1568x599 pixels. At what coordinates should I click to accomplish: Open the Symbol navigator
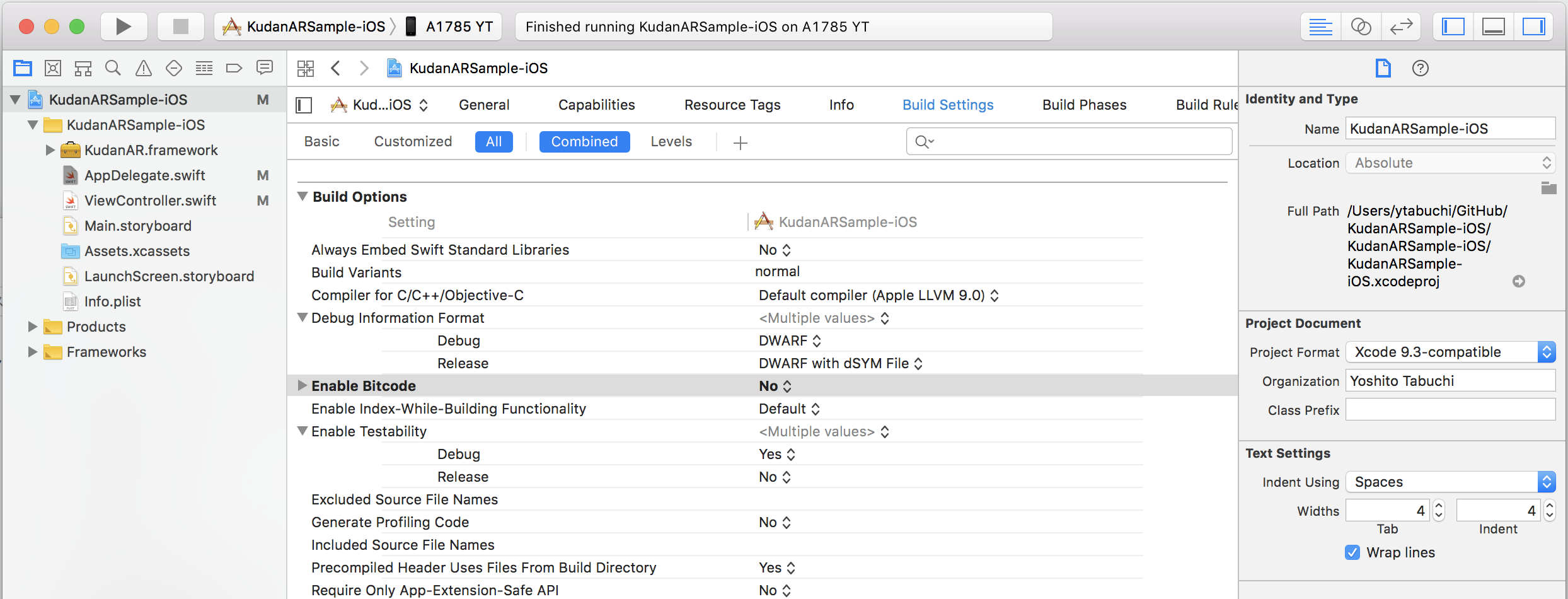click(83, 68)
